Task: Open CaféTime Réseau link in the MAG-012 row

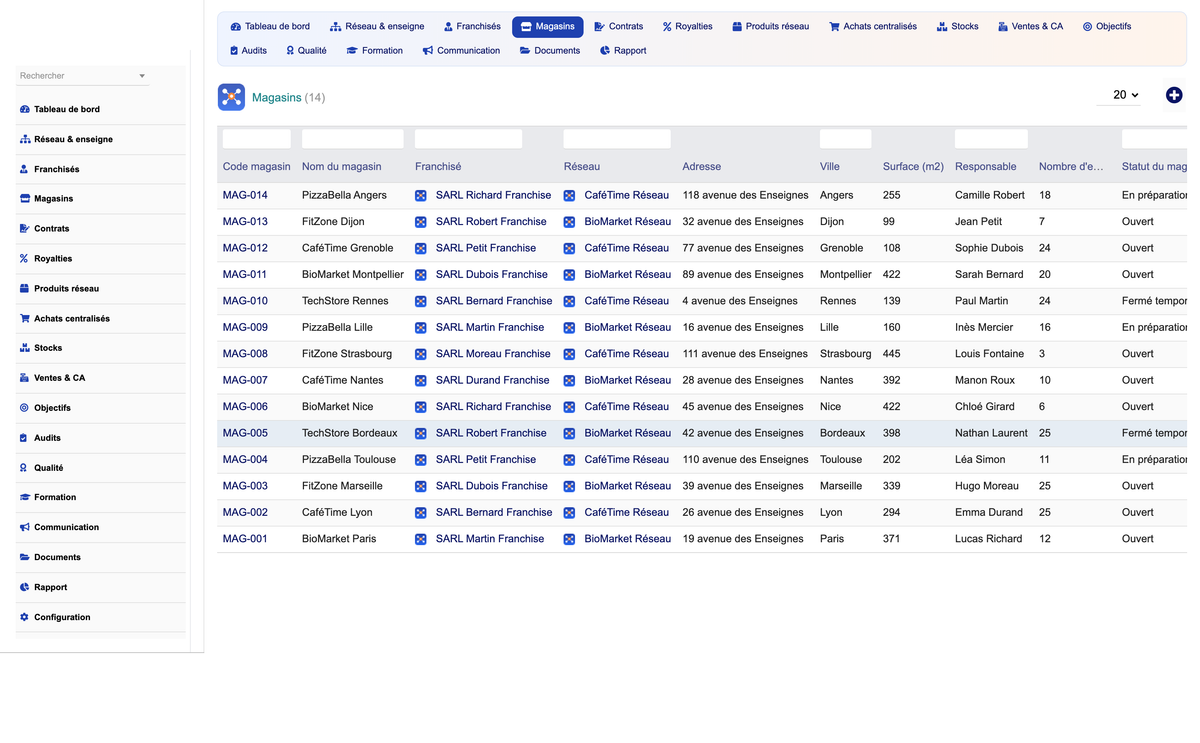Action: (x=627, y=248)
